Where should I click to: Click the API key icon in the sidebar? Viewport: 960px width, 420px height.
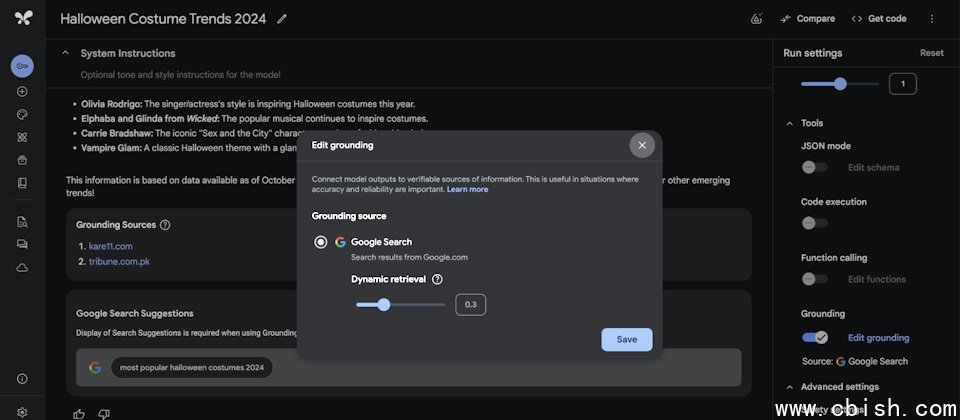coord(22,66)
